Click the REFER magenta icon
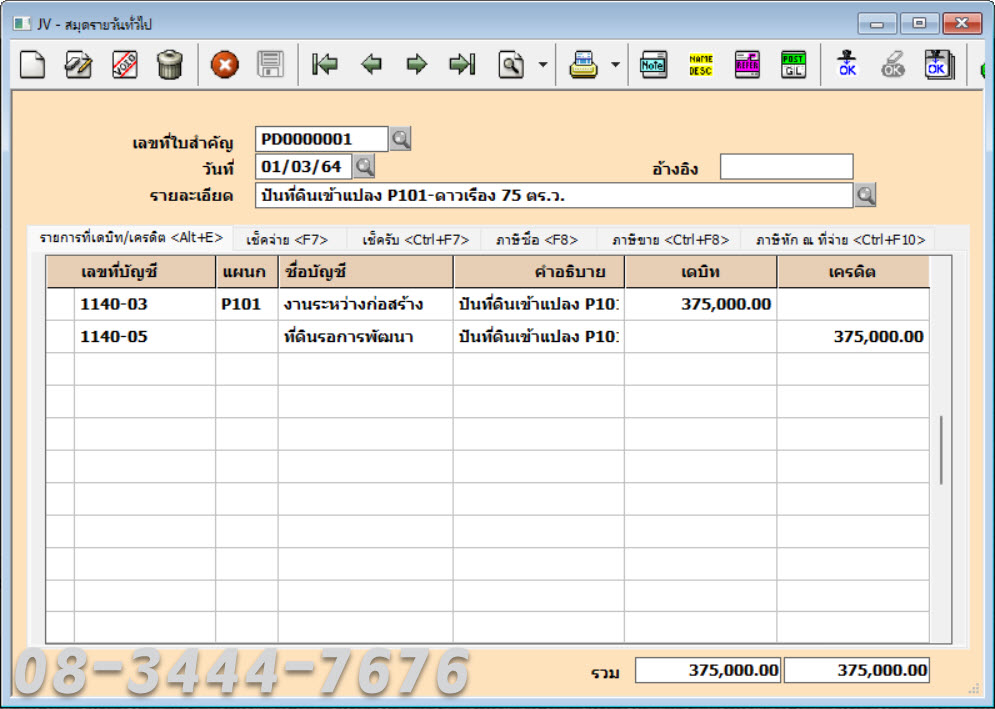995x709 pixels. pos(747,64)
